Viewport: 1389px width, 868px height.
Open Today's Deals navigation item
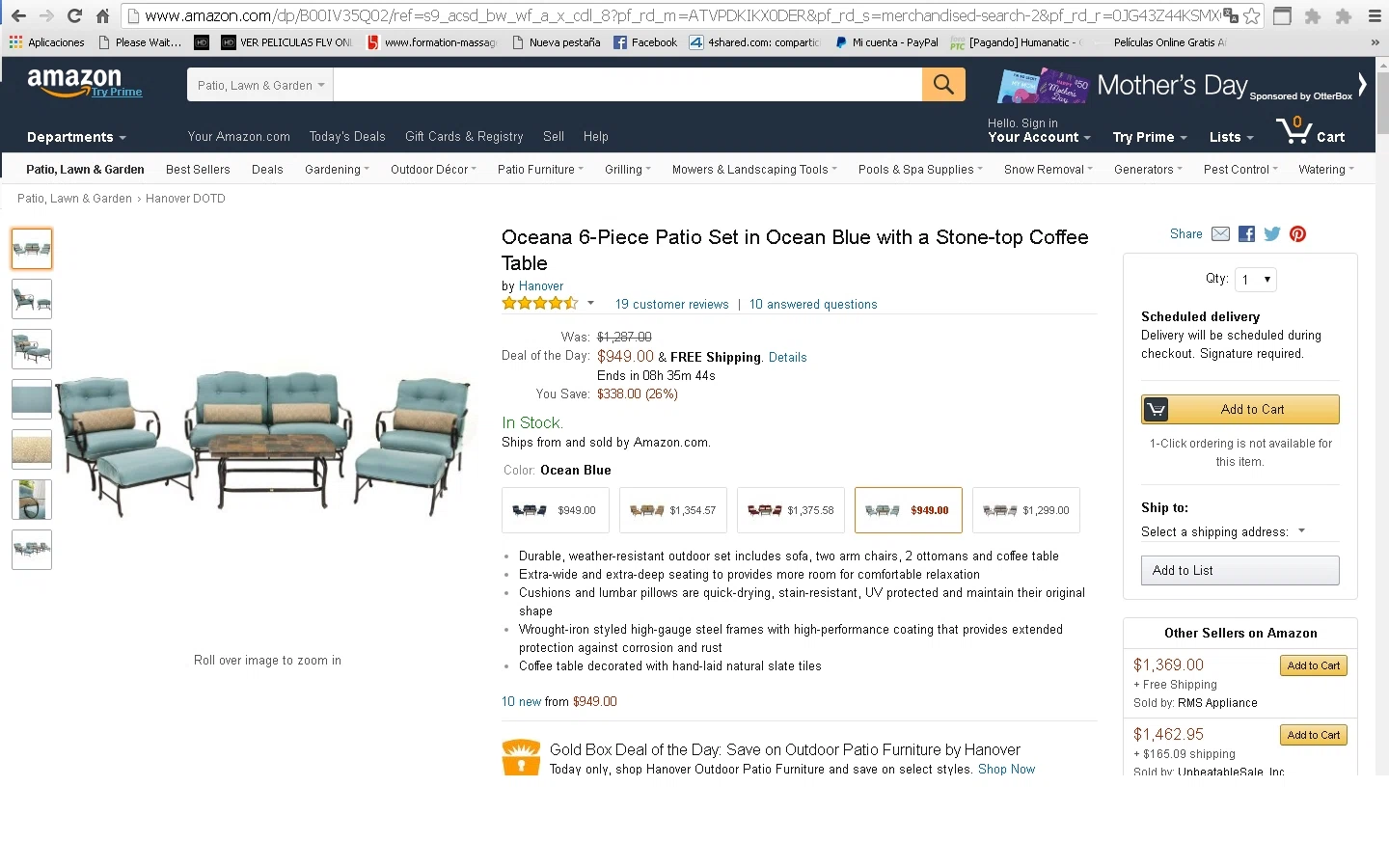pos(347,137)
